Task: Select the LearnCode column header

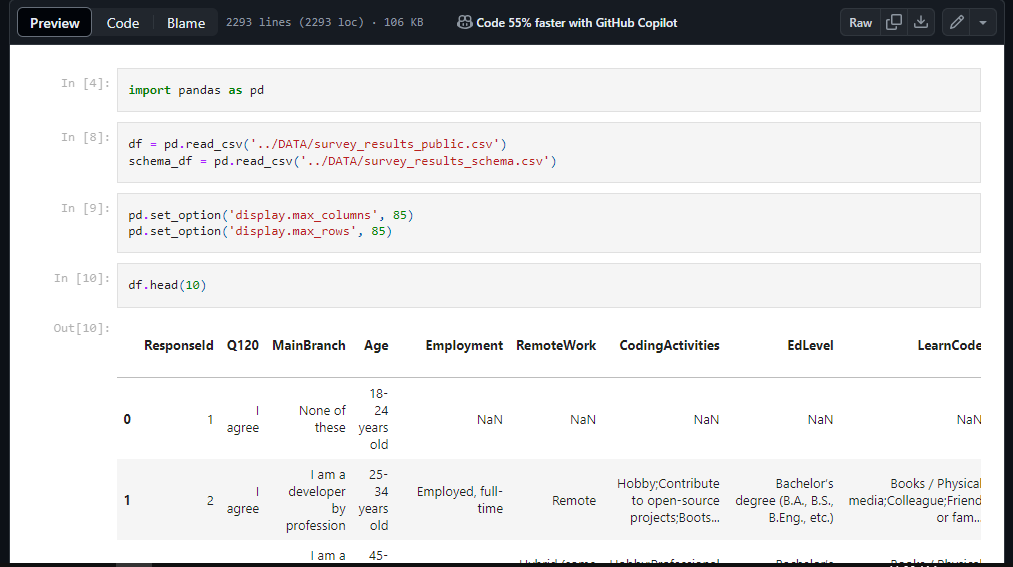Action: (x=949, y=345)
